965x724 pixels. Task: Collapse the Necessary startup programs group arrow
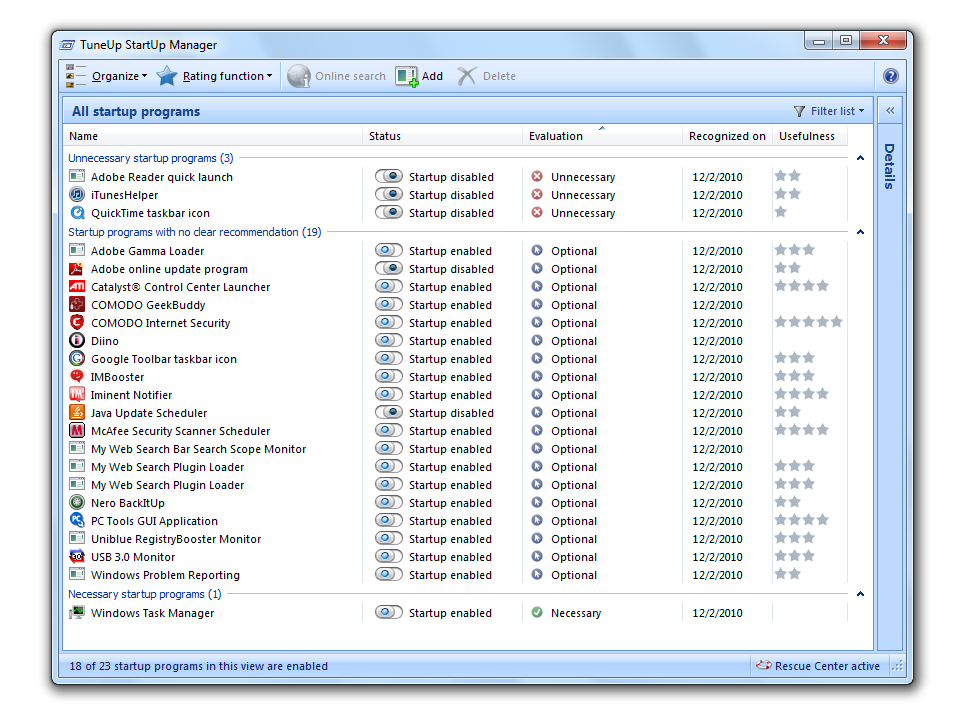coord(860,594)
